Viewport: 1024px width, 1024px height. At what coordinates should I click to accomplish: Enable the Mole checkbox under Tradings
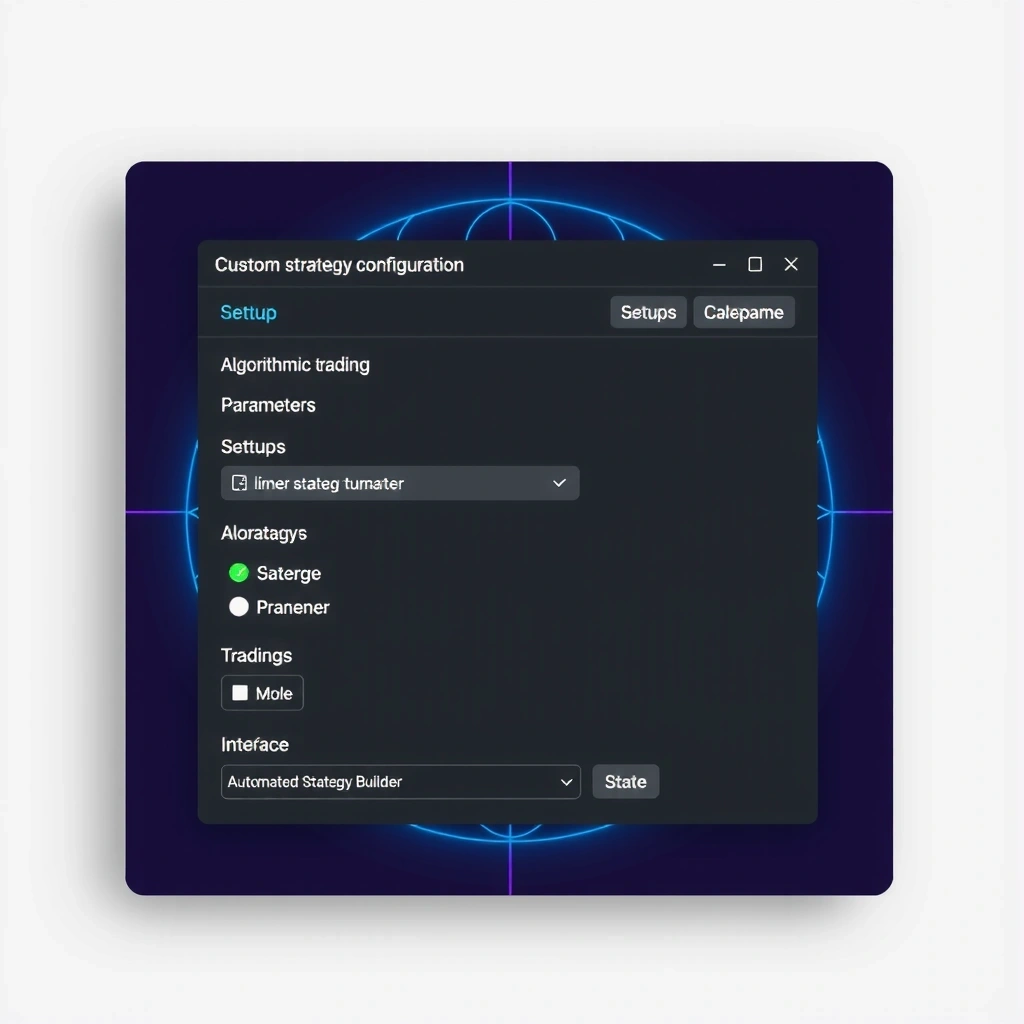click(x=240, y=693)
